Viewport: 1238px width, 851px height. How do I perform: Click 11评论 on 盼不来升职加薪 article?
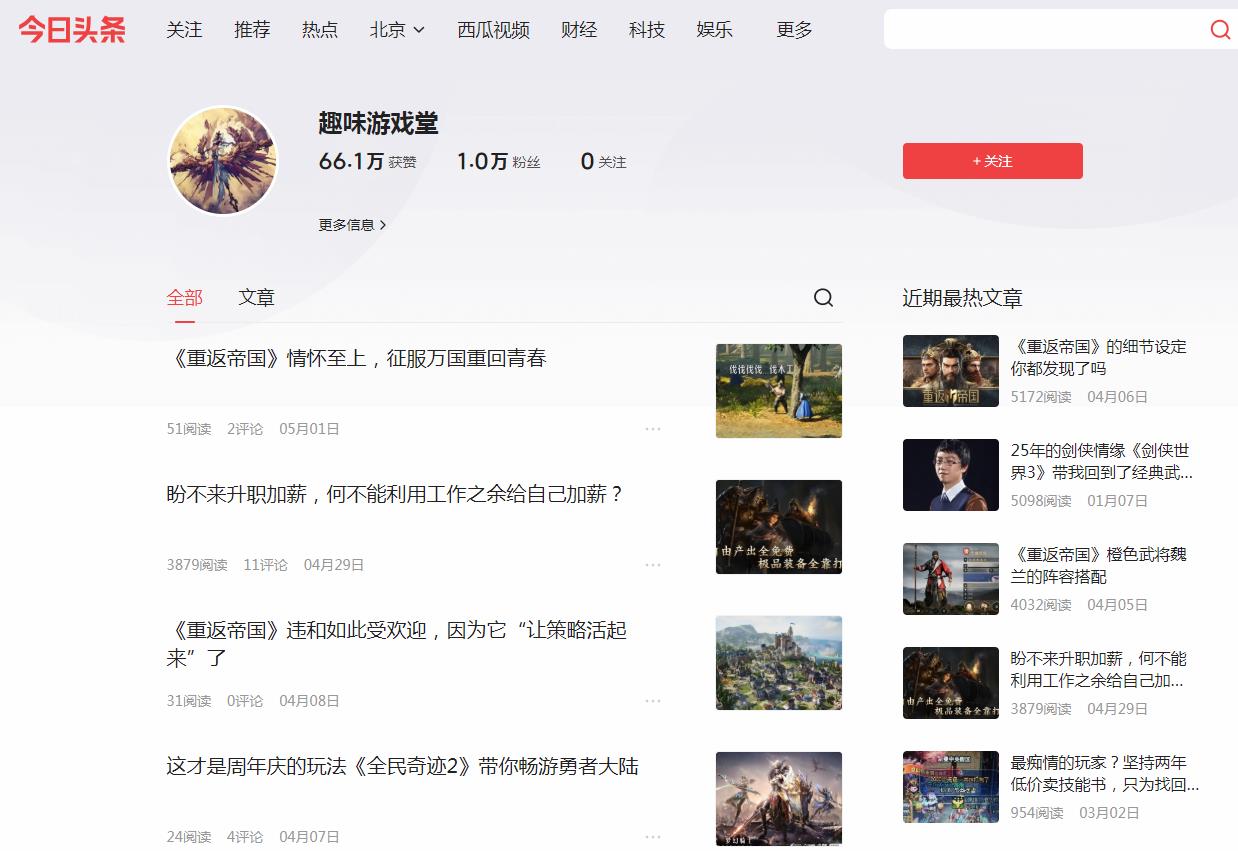(x=265, y=565)
